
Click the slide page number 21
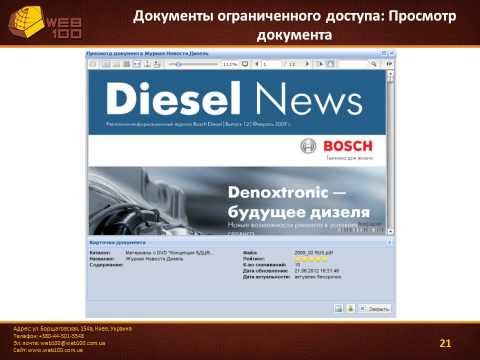(x=445, y=343)
